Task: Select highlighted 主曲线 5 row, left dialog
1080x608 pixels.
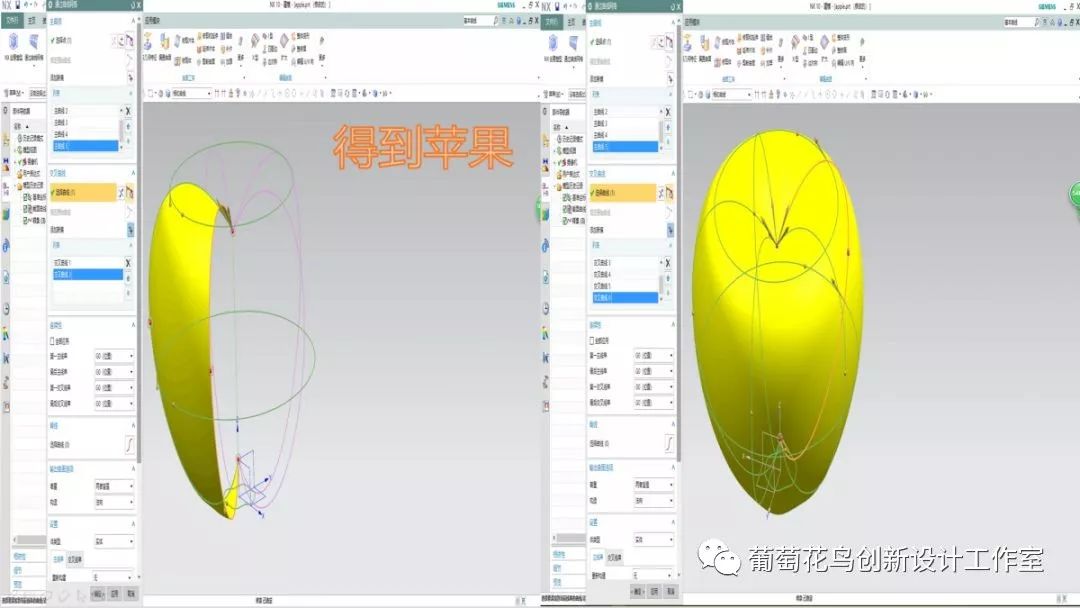Action: (86, 146)
